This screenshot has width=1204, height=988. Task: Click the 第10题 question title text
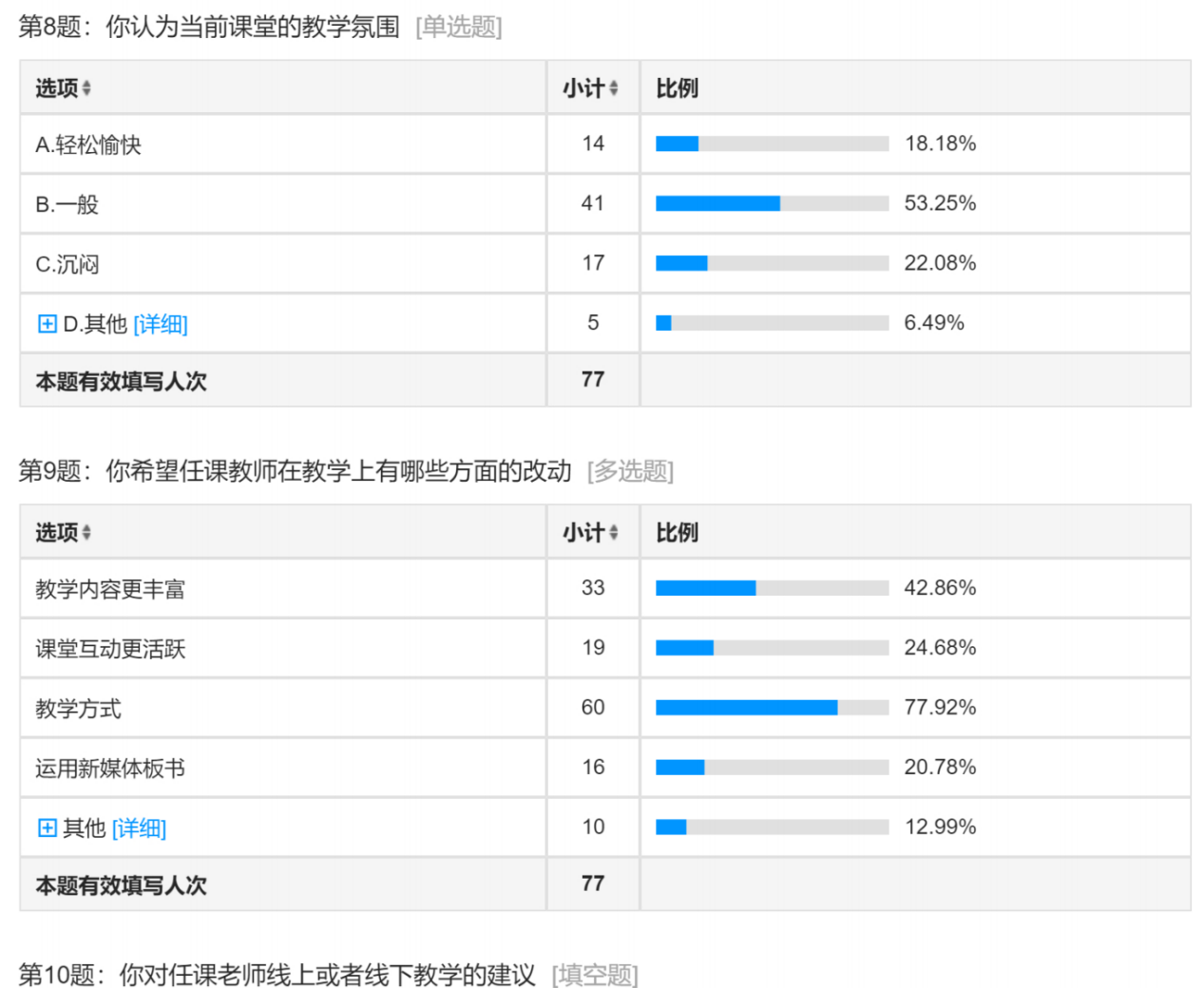click(277, 975)
